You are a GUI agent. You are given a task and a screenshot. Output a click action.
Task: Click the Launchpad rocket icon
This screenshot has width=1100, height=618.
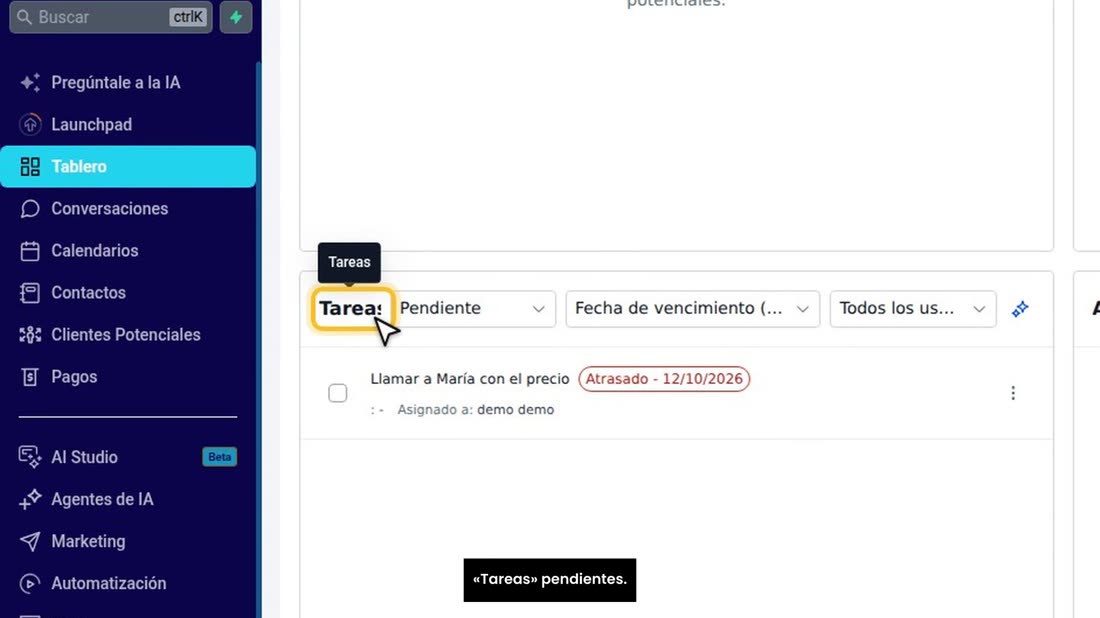(x=29, y=125)
